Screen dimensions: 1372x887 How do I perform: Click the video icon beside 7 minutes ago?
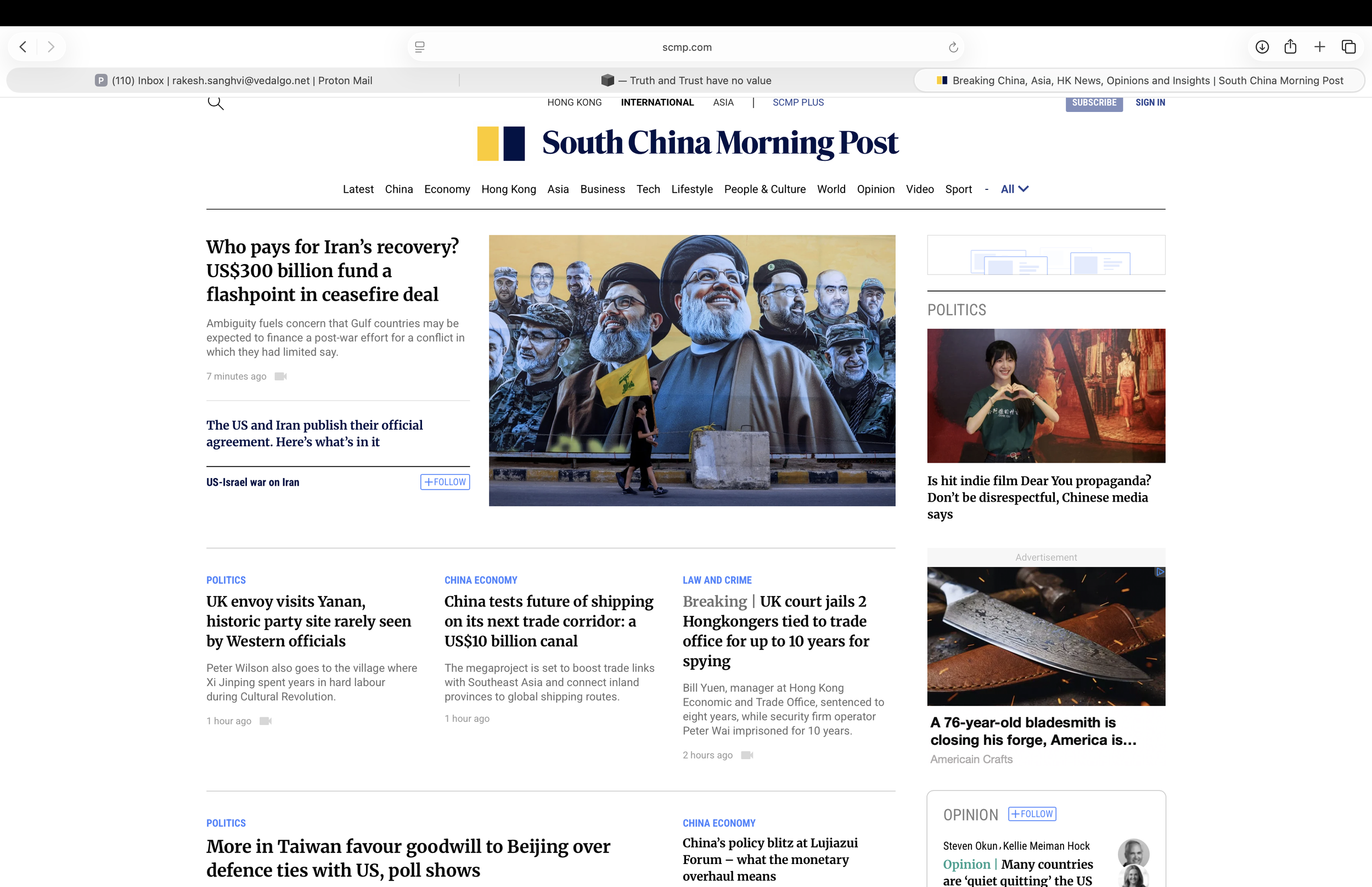pos(280,376)
